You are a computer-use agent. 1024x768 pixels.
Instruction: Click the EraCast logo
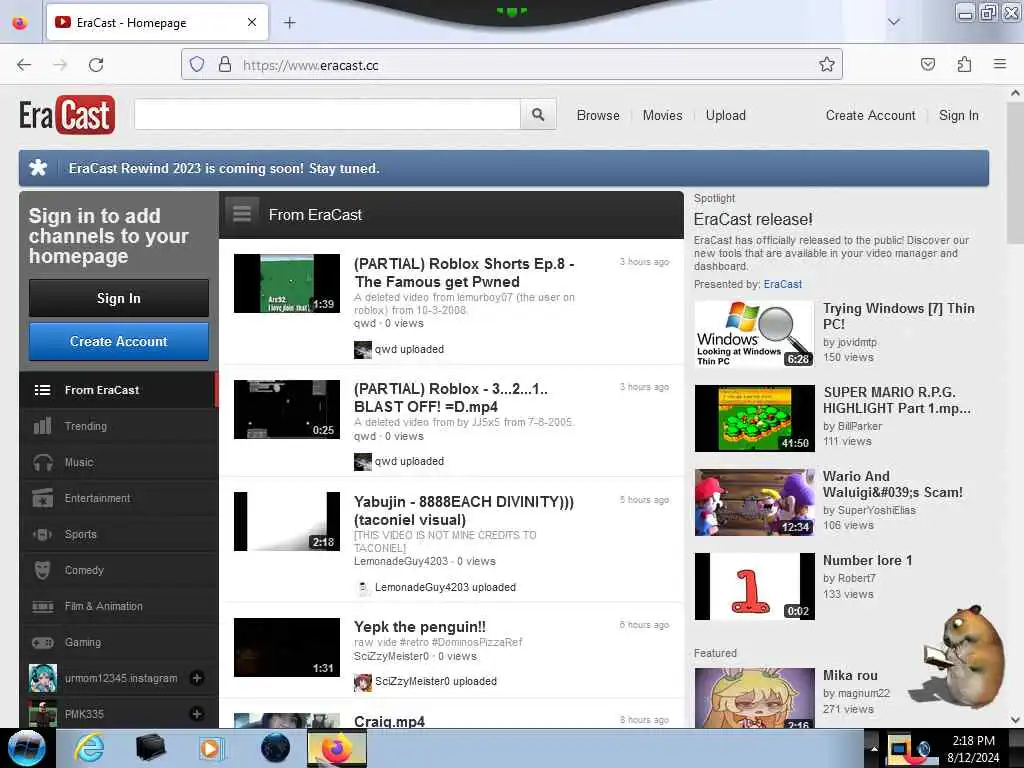tap(67, 115)
